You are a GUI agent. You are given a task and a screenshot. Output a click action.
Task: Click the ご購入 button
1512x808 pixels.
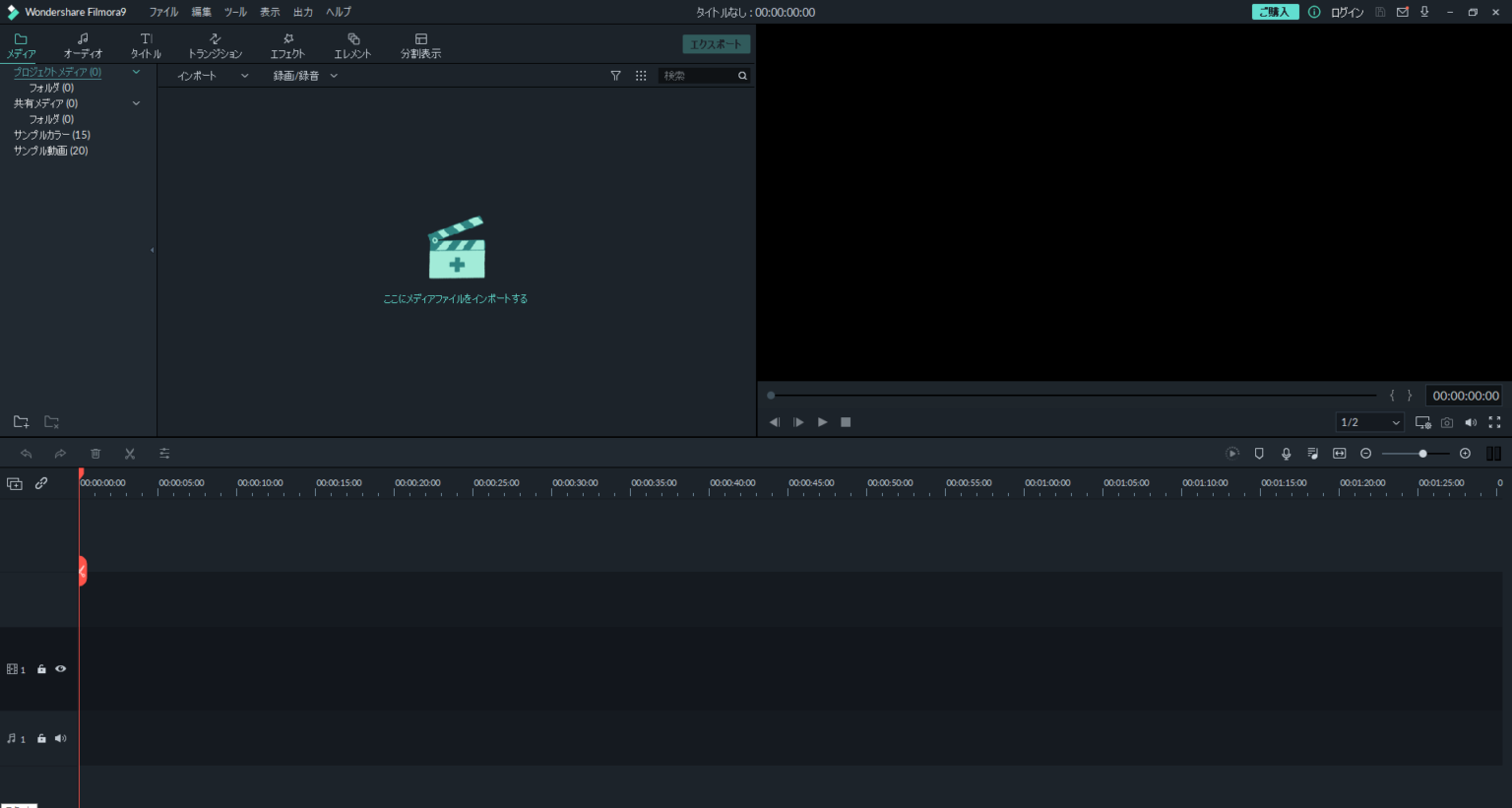tap(1275, 12)
